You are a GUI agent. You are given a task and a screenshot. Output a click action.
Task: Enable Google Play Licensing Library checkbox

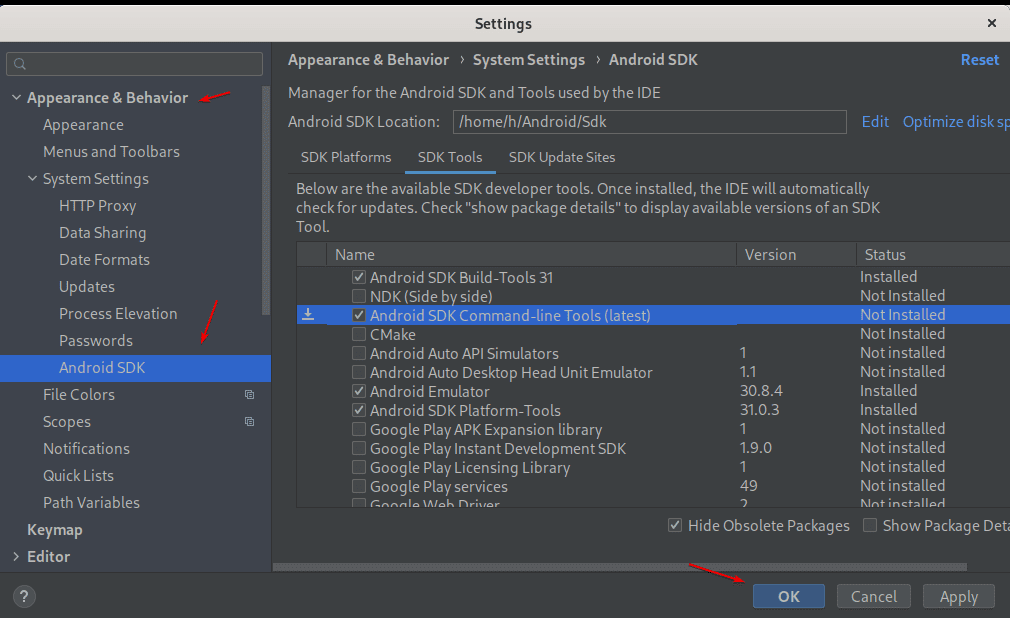pyautogui.click(x=359, y=467)
